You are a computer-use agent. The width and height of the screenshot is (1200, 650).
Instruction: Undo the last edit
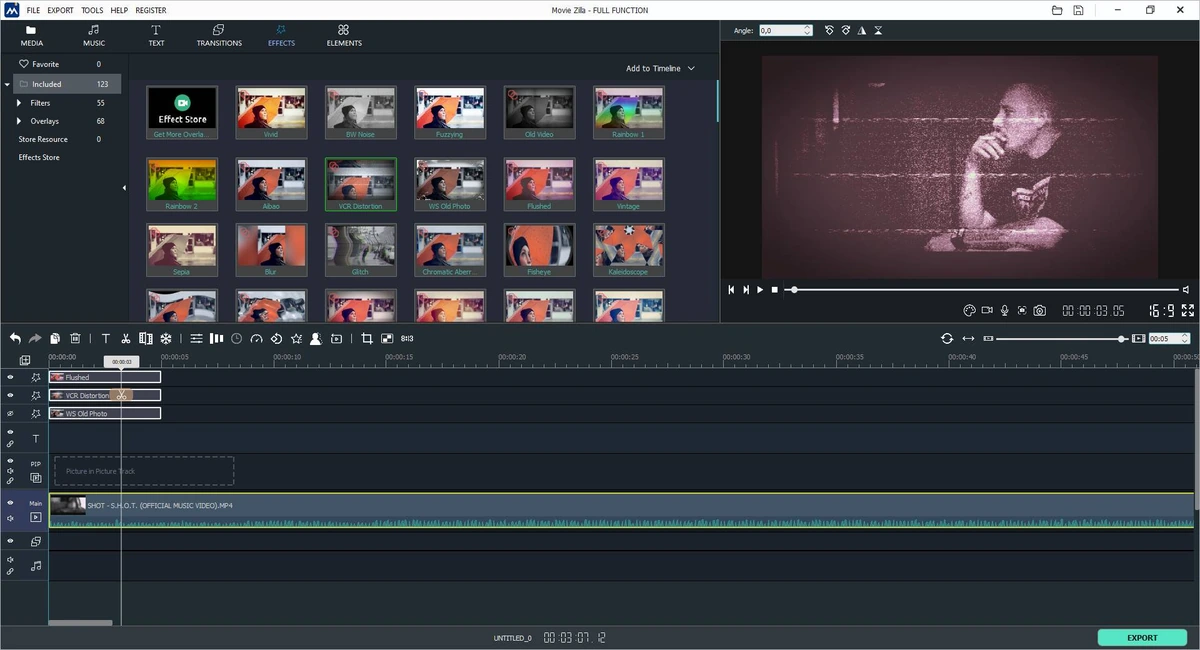click(x=15, y=339)
